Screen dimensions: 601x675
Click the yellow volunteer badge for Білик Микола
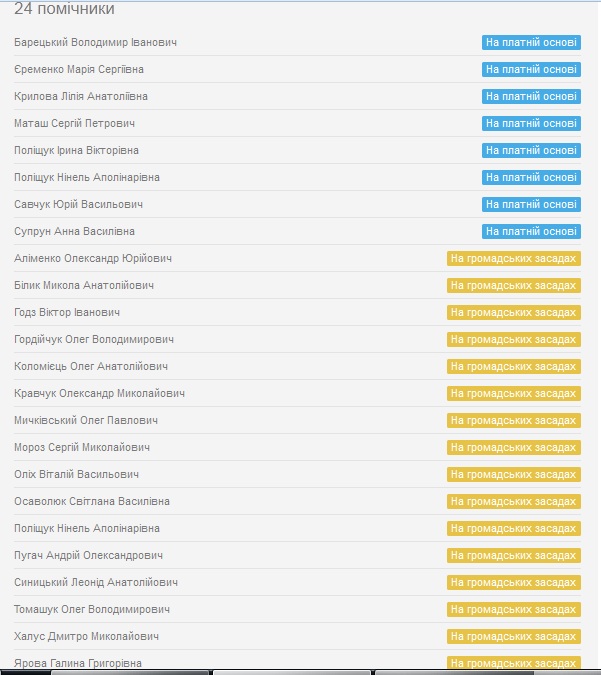tap(514, 285)
